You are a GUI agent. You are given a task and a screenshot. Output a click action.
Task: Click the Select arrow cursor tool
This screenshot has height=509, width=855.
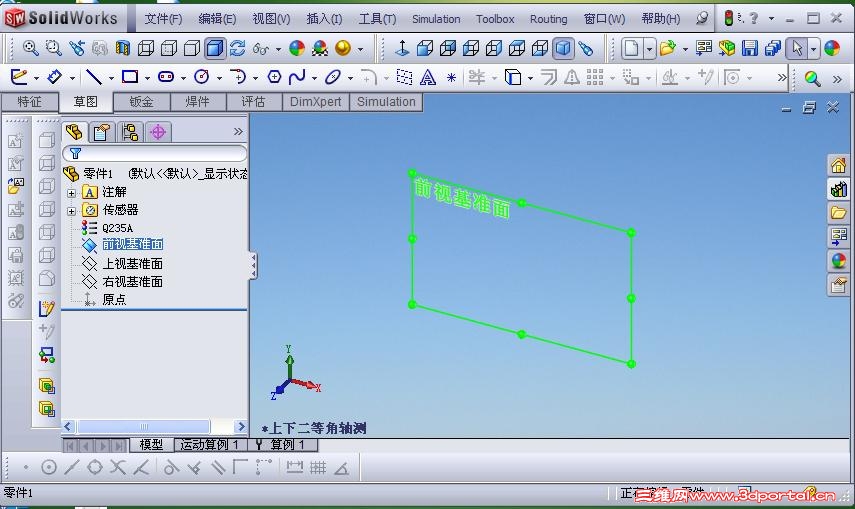(797, 49)
